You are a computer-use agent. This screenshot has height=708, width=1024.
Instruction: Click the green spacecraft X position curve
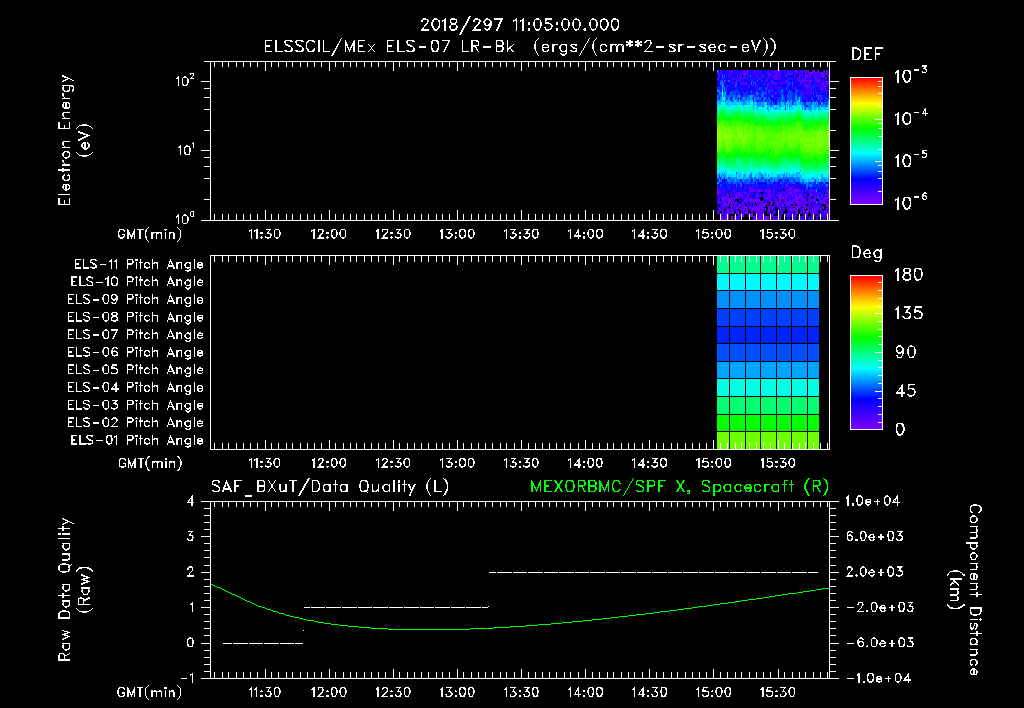[x=519, y=626]
